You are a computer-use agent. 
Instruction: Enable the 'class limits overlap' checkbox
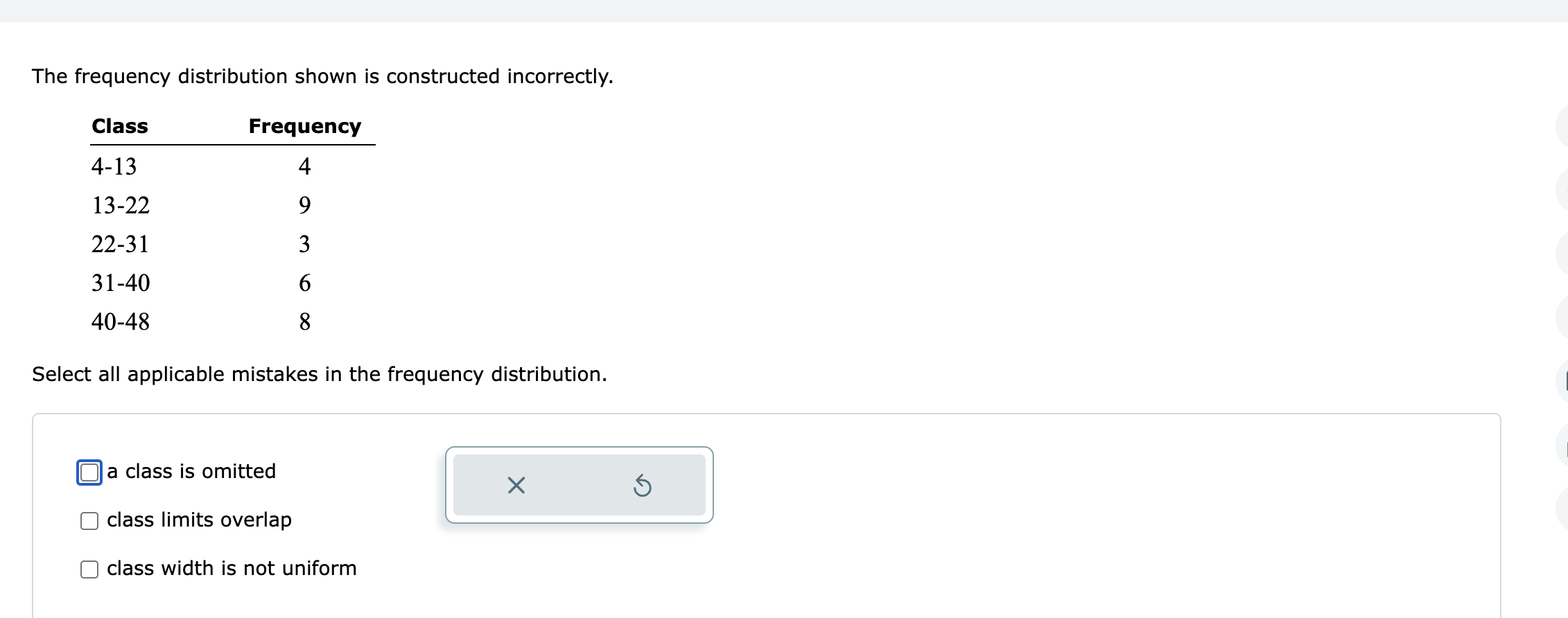click(x=89, y=520)
